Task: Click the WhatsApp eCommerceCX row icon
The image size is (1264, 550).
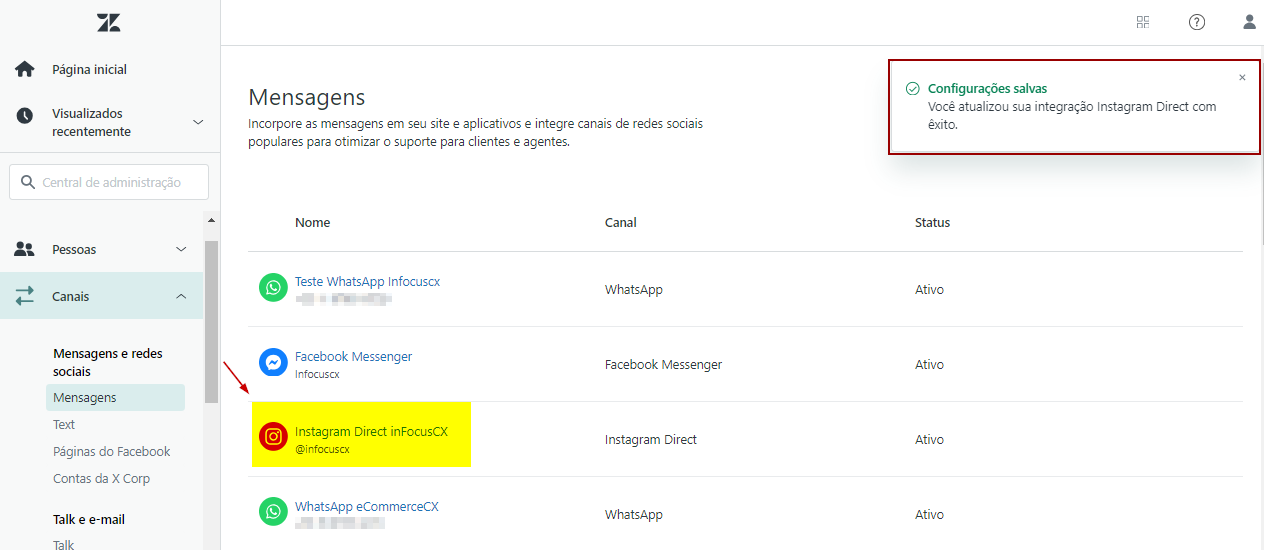Action: (x=273, y=512)
